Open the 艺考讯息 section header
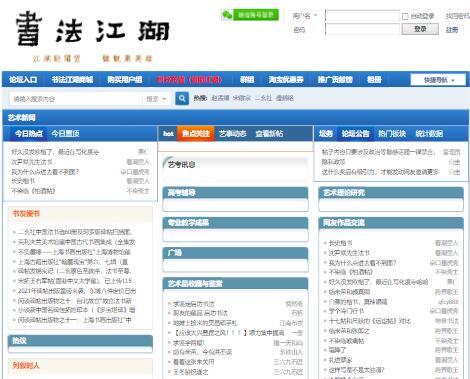Viewport: 470px width, 379px height. [x=182, y=165]
